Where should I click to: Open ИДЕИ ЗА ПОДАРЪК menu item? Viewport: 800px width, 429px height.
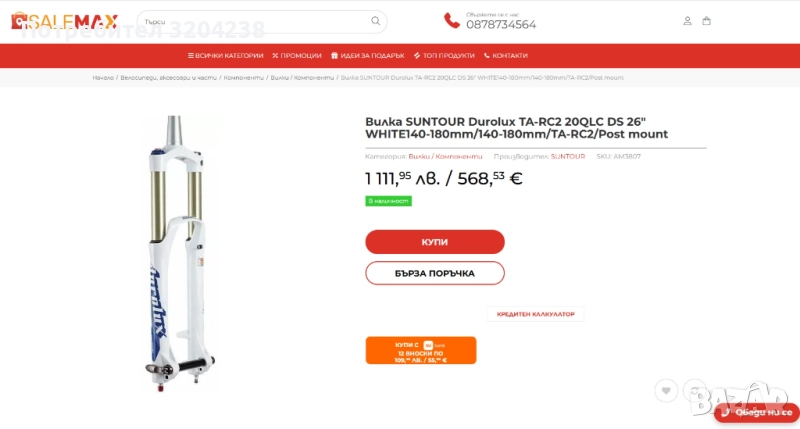[367, 56]
